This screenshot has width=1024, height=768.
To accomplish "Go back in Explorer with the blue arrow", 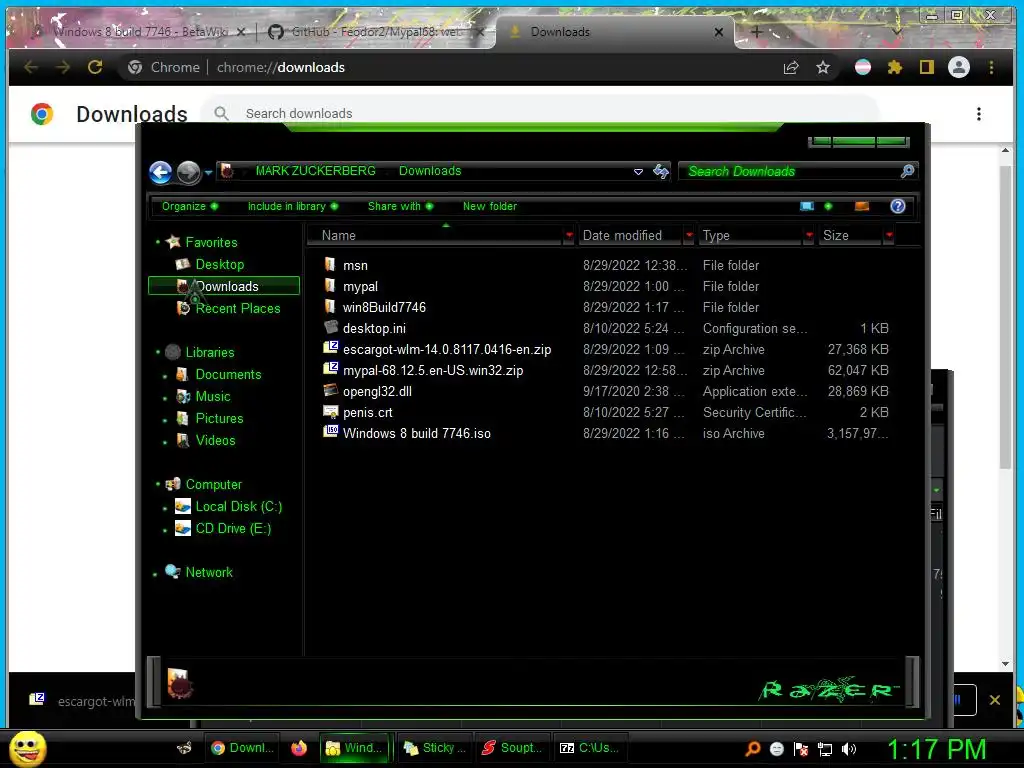I will click(x=160, y=172).
